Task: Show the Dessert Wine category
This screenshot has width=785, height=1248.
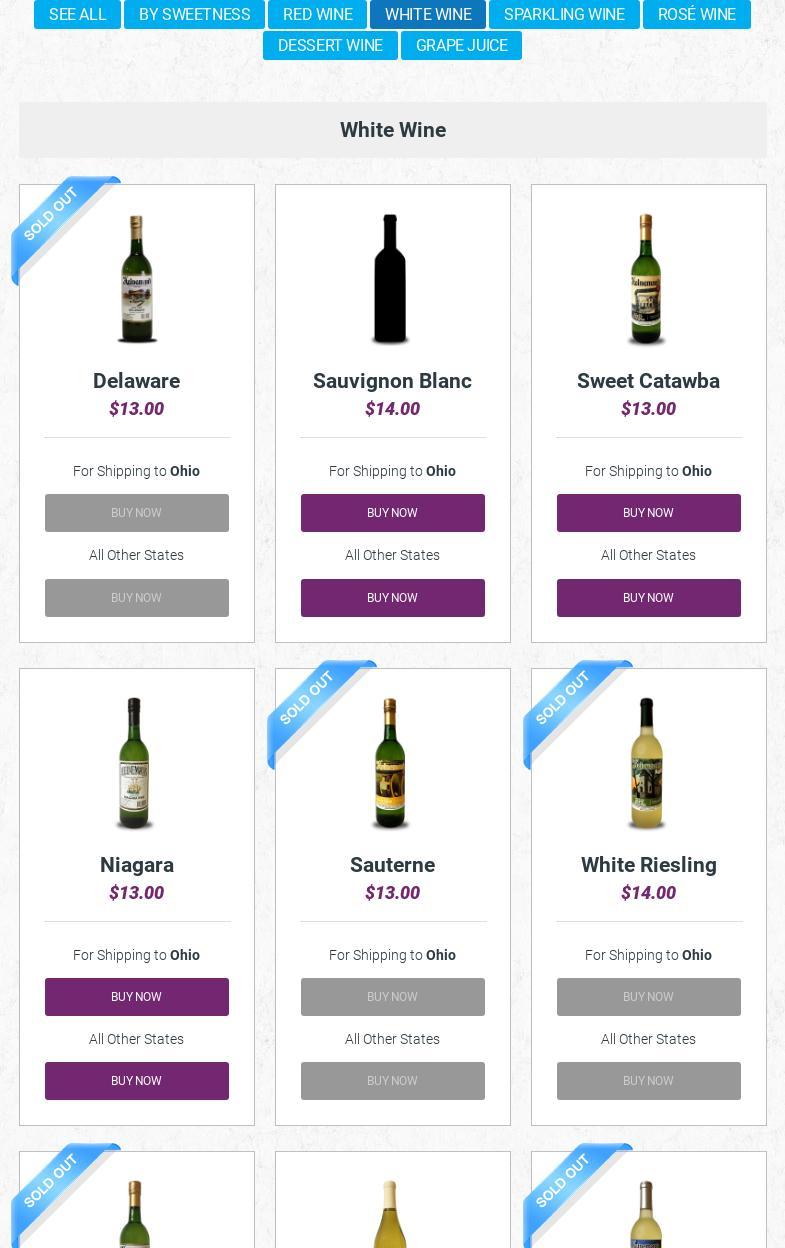Action: coord(330,46)
